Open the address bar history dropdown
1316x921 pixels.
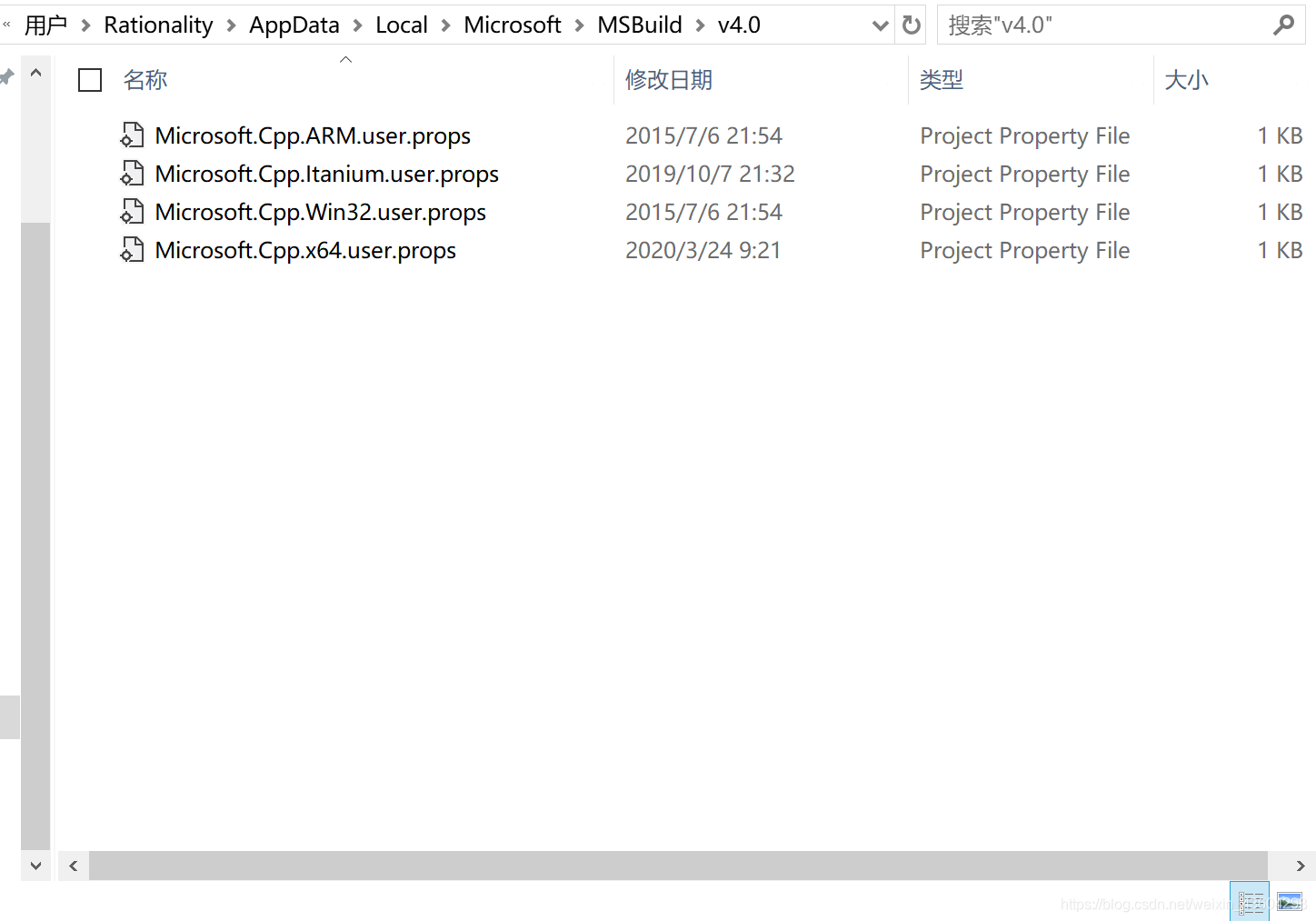click(x=880, y=25)
